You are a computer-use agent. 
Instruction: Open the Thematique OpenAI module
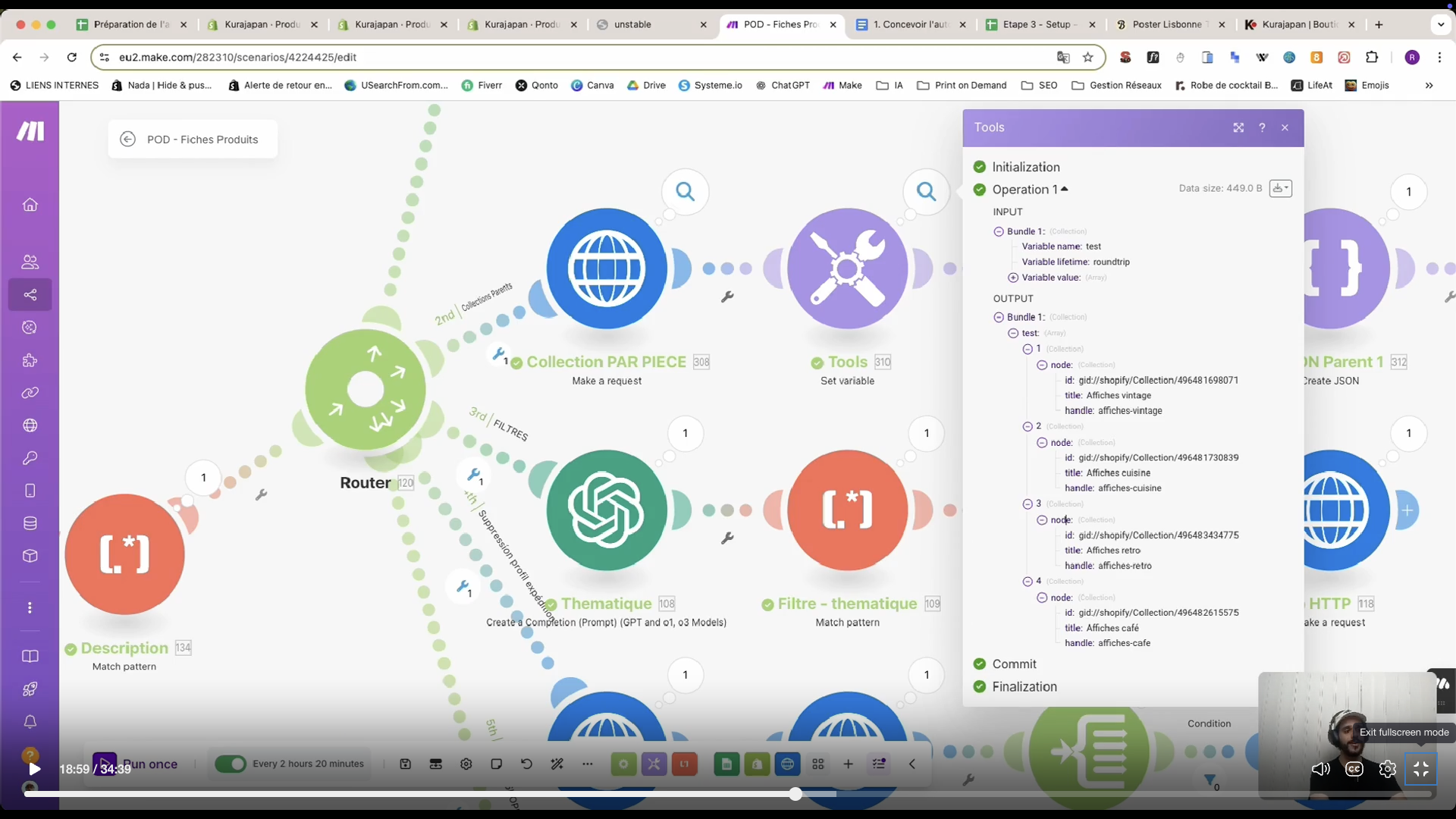(x=607, y=510)
